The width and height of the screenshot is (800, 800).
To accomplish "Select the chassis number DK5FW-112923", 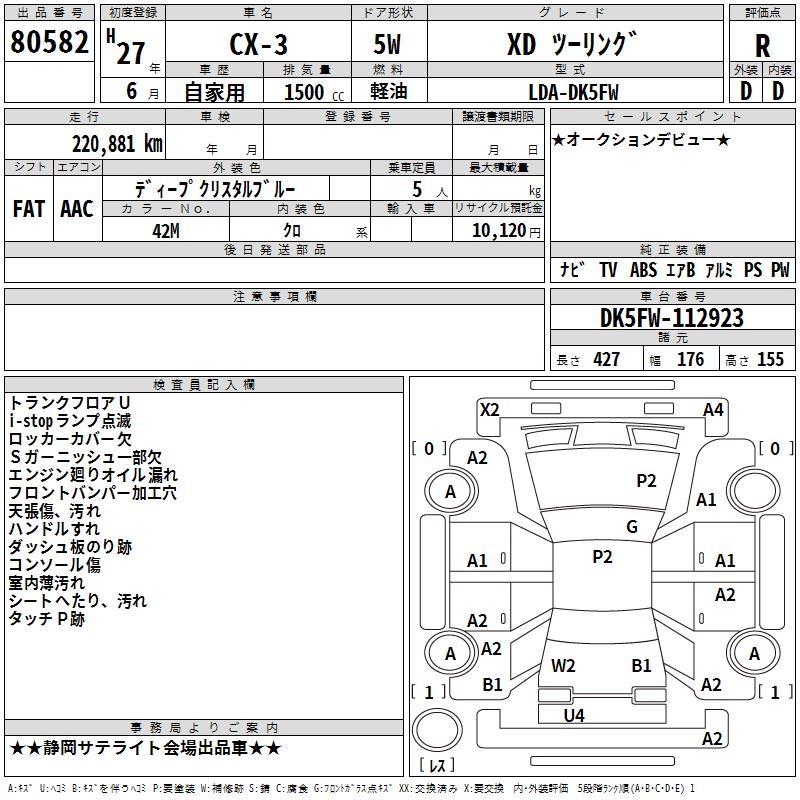I will click(671, 318).
